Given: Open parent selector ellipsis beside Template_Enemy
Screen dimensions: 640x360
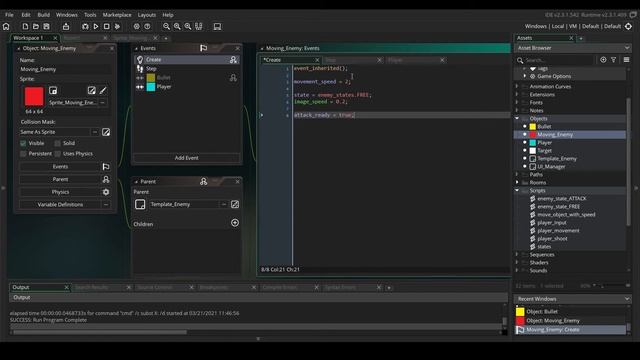Looking at the screenshot, I should [224, 204].
